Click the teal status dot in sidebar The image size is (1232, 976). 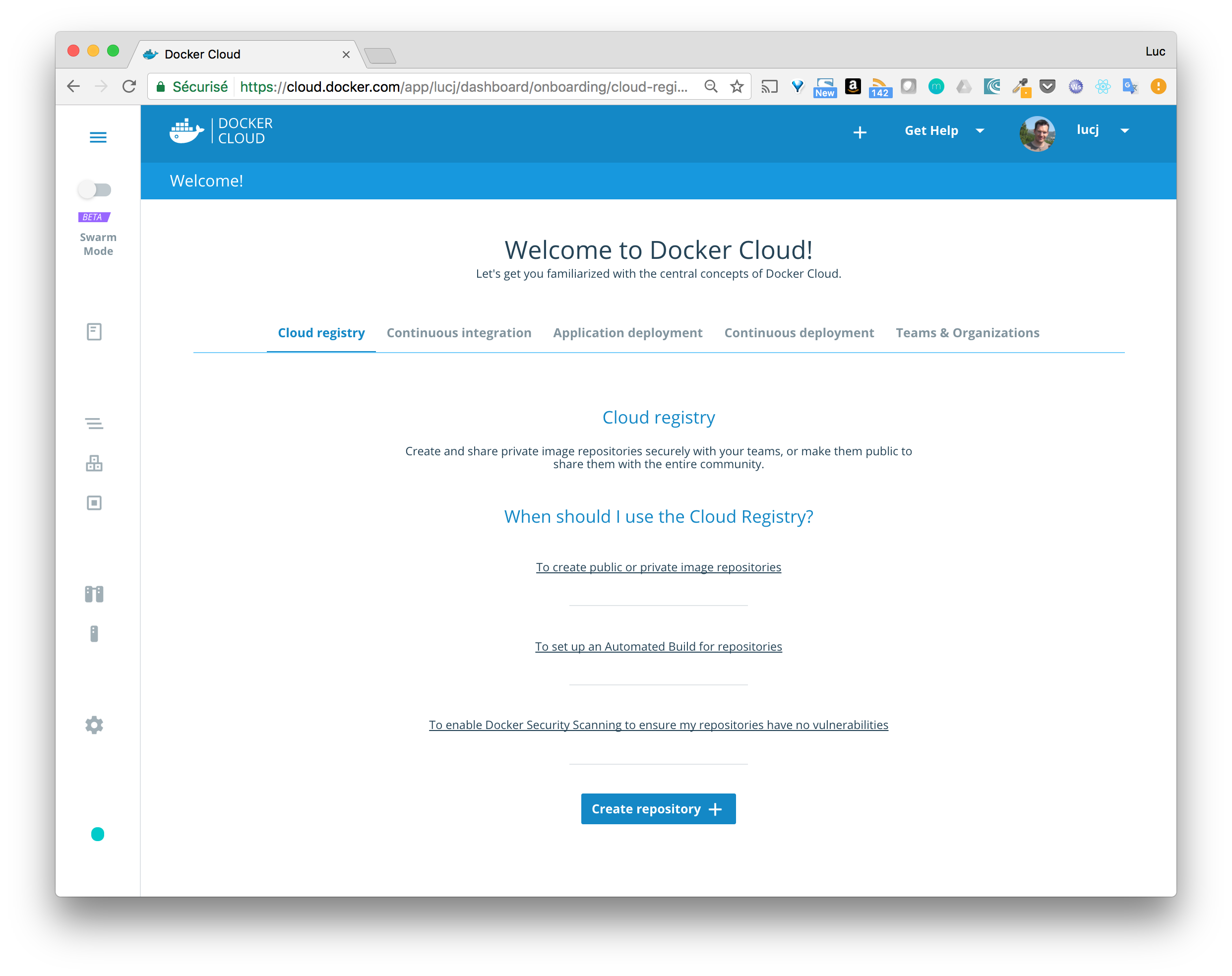pyautogui.click(x=98, y=834)
